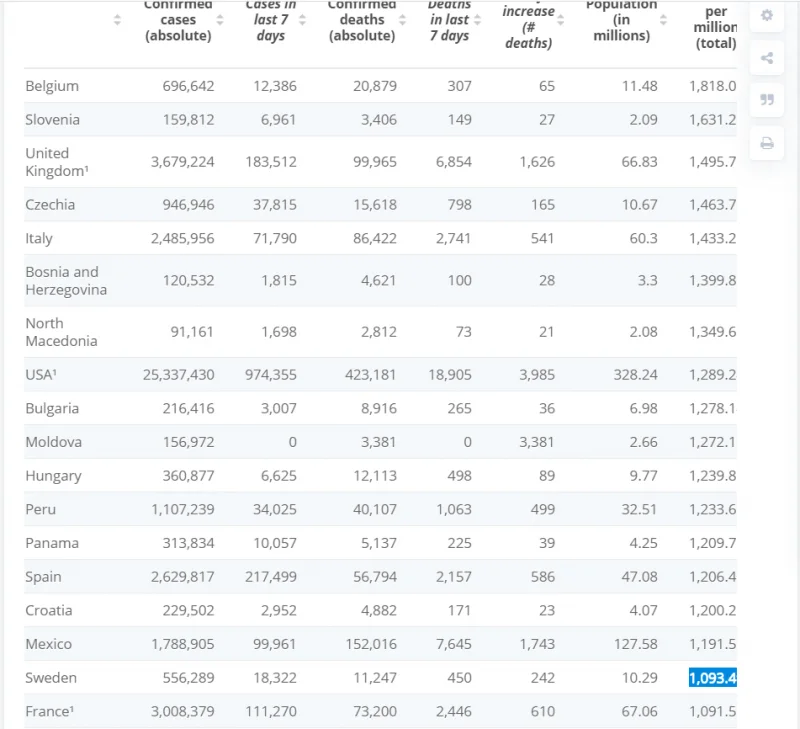This screenshot has height=729, width=800.
Task: Select the France row label
Action: click(x=49, y=711)
